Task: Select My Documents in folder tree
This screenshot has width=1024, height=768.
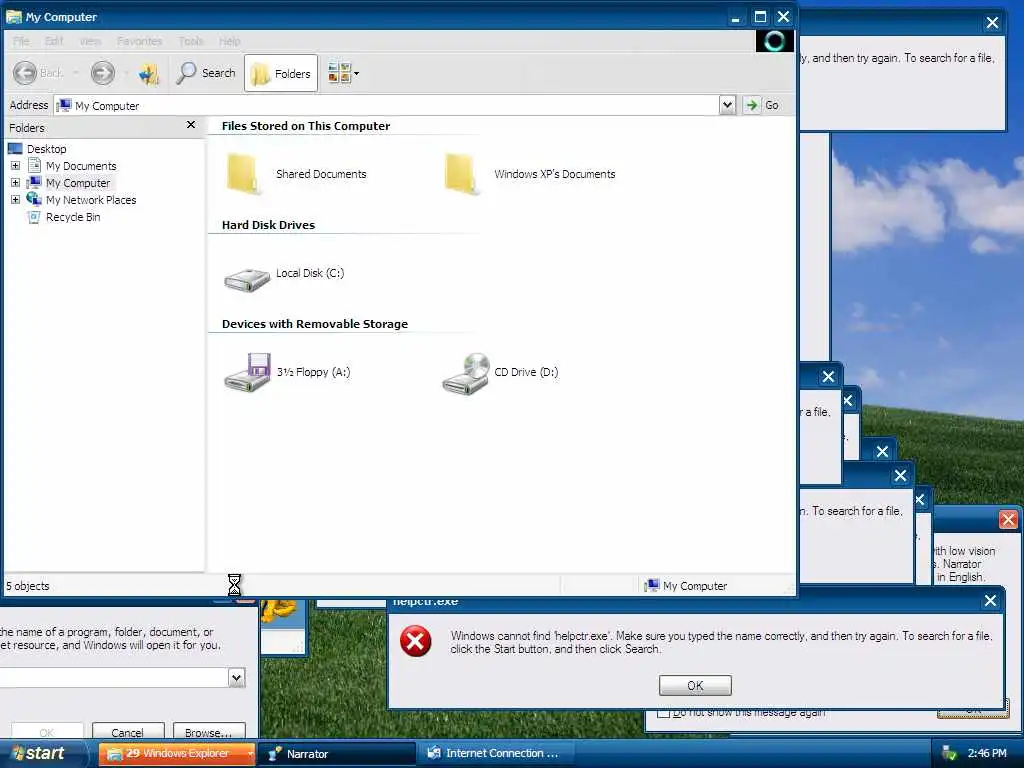Action: pyautogui.click(x=81, y=166)
